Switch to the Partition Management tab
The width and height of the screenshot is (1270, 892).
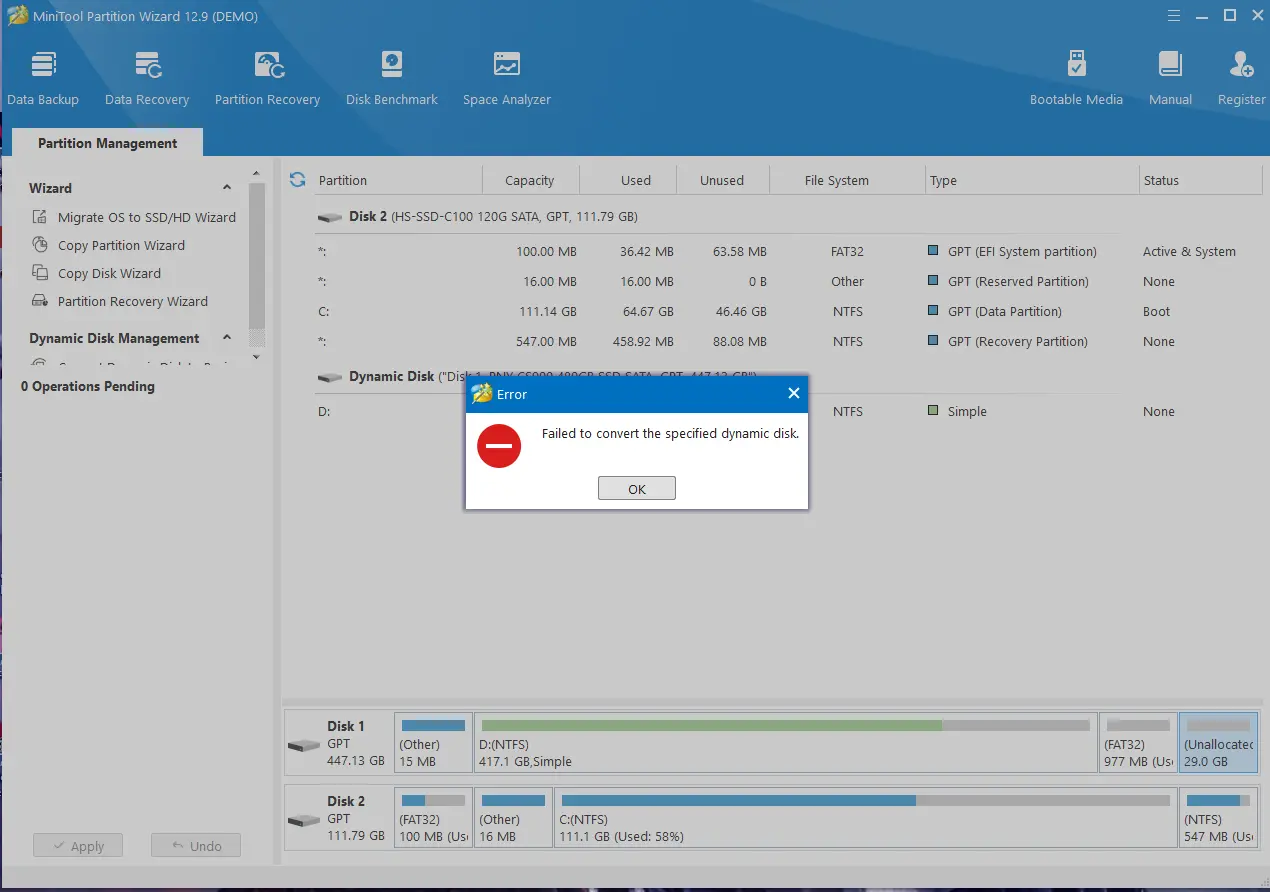click(108, 143)
